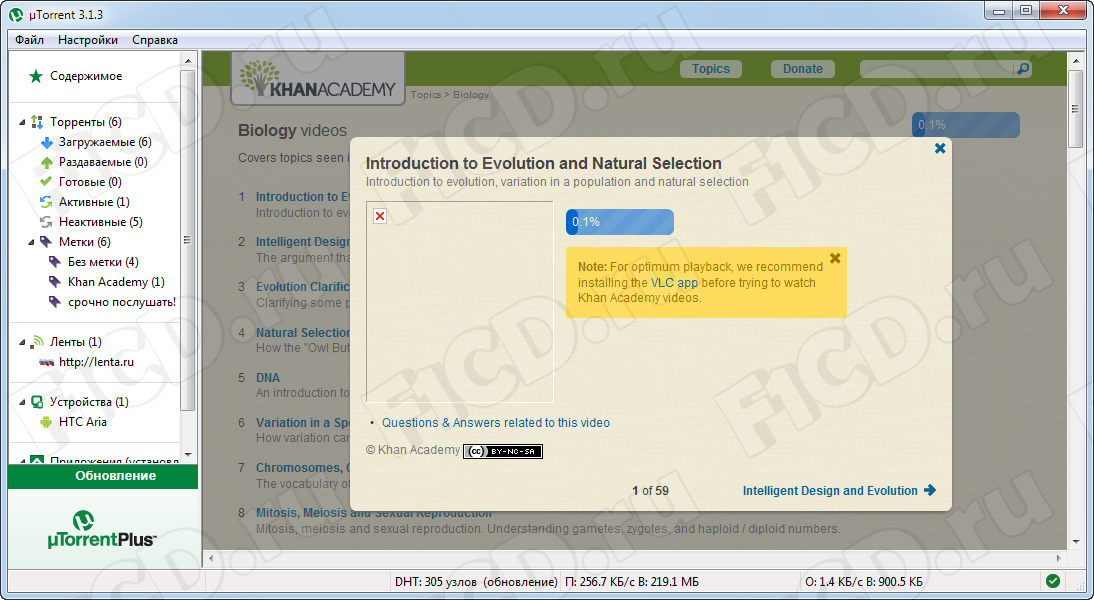The image size is (1094, 600).
Task: Select the http://lenta.ru feed
Action: coord(96,362)
